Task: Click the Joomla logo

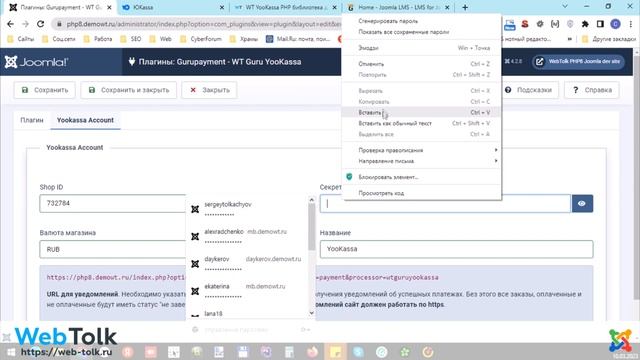Action: click(x=36, y=62)
